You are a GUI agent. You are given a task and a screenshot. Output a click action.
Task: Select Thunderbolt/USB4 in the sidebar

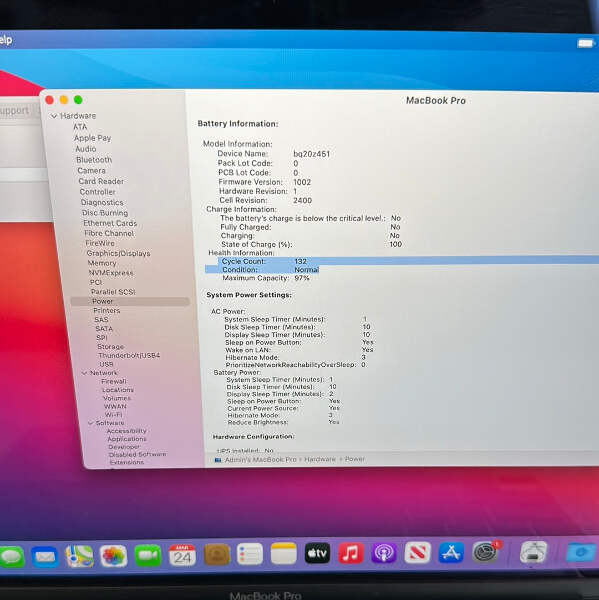pyautogui.click(x=129, y=355)
